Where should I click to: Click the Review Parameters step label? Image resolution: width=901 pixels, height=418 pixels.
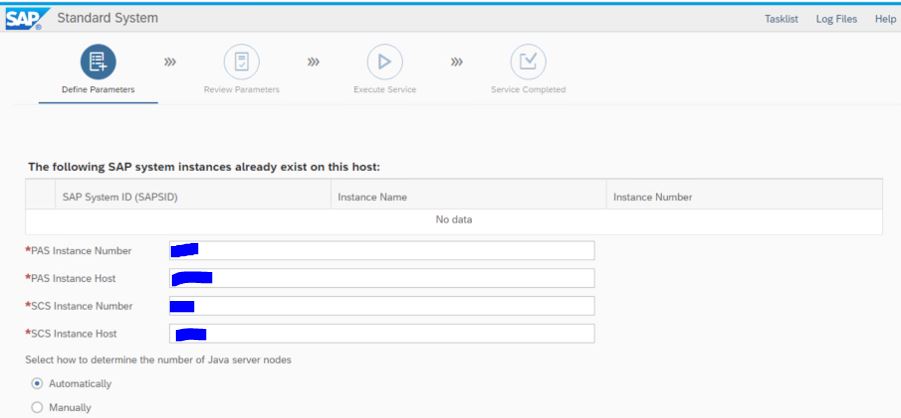pos(241,90)
